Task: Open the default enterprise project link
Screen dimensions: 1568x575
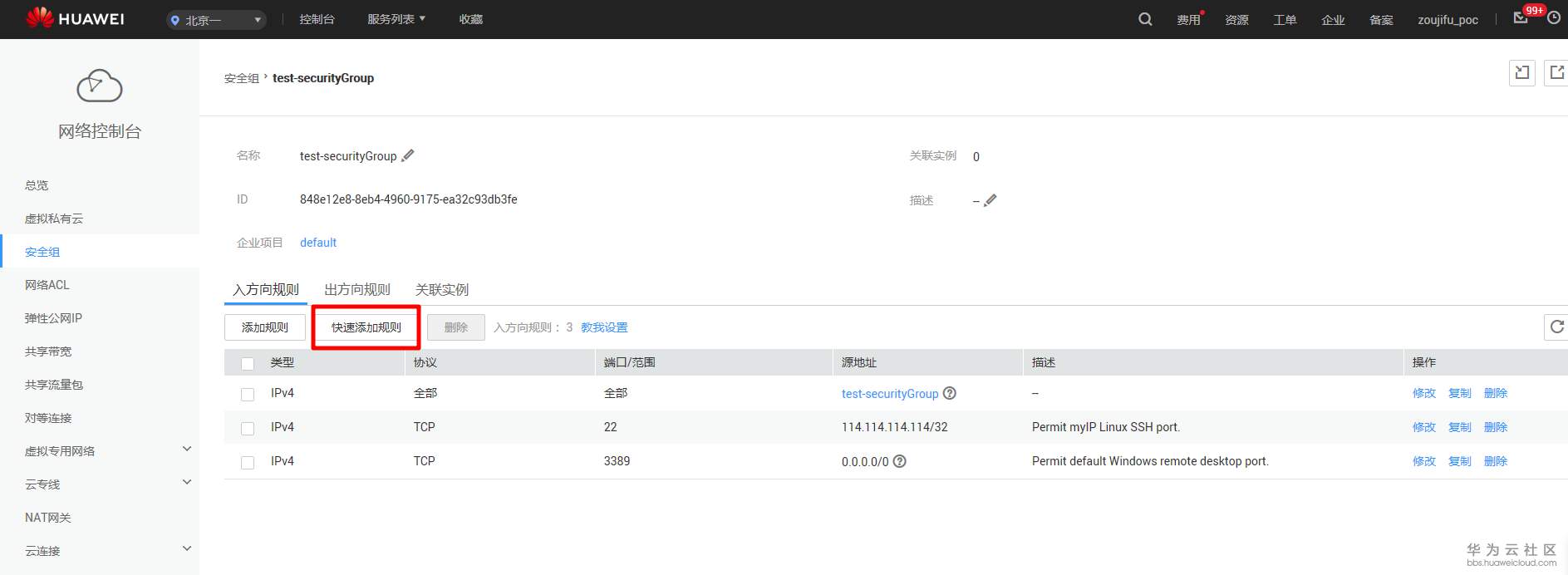Action: click(318, 243)
